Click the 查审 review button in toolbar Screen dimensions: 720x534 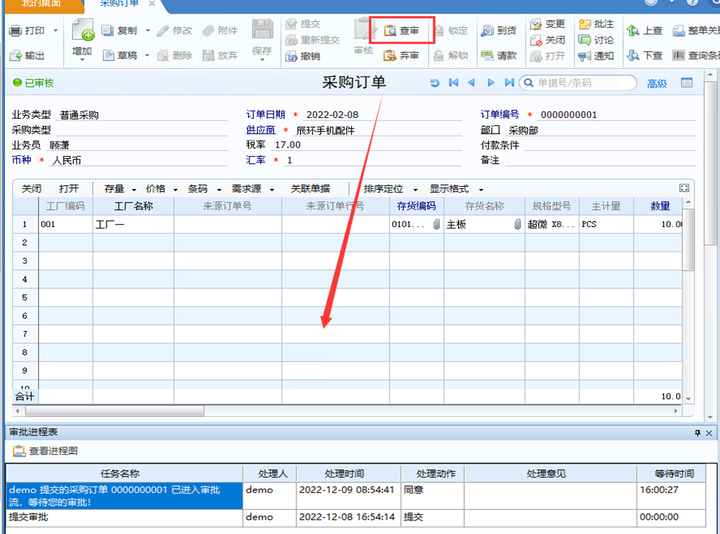[402, 32]
